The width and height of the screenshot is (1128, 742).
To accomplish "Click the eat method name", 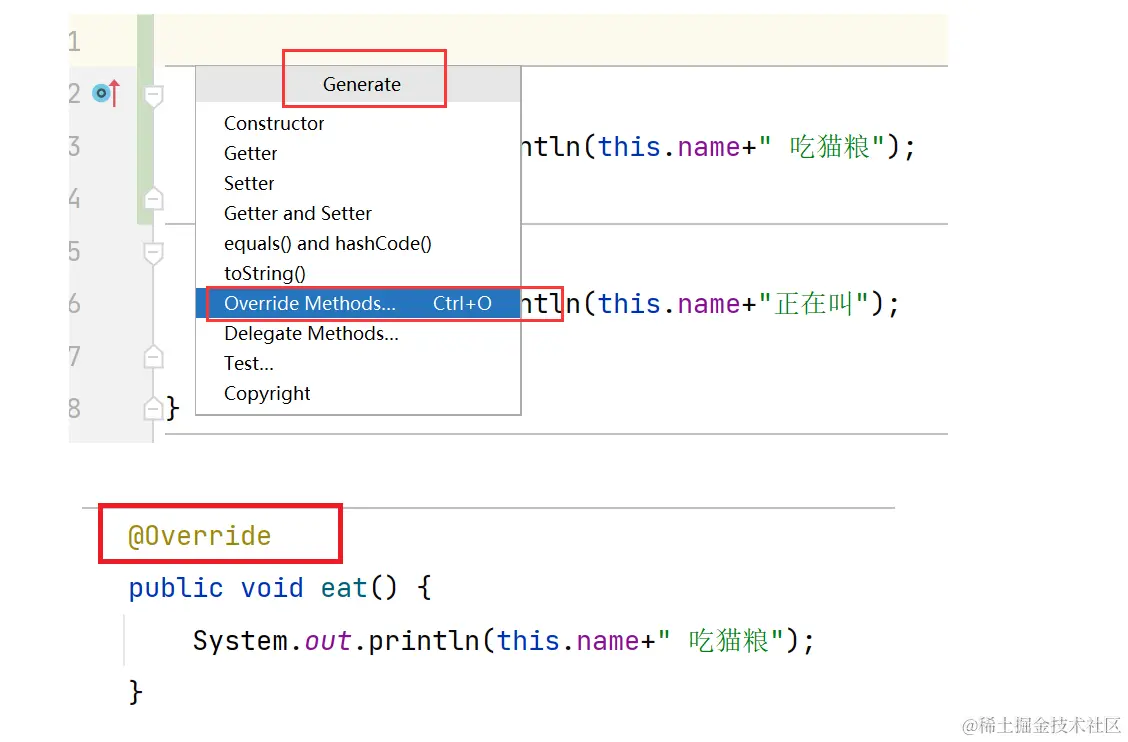I will [344, 588].
